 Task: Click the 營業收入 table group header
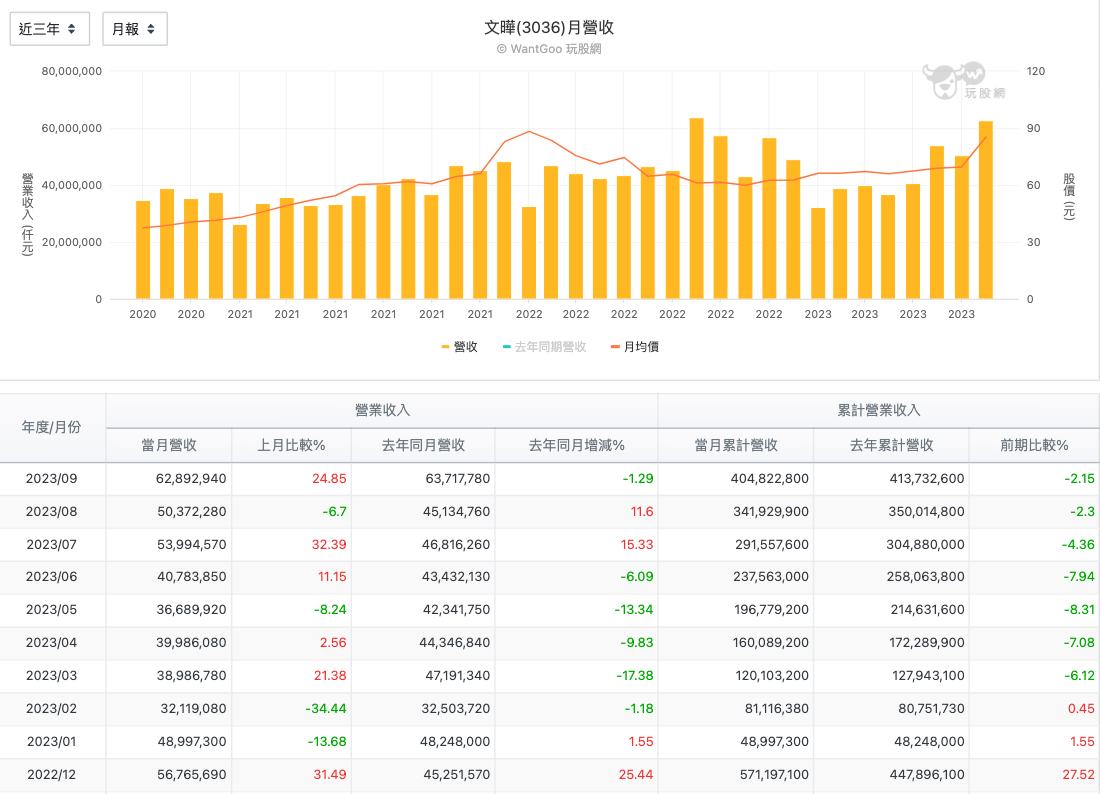pyautogui.click(x=382, y=410)
